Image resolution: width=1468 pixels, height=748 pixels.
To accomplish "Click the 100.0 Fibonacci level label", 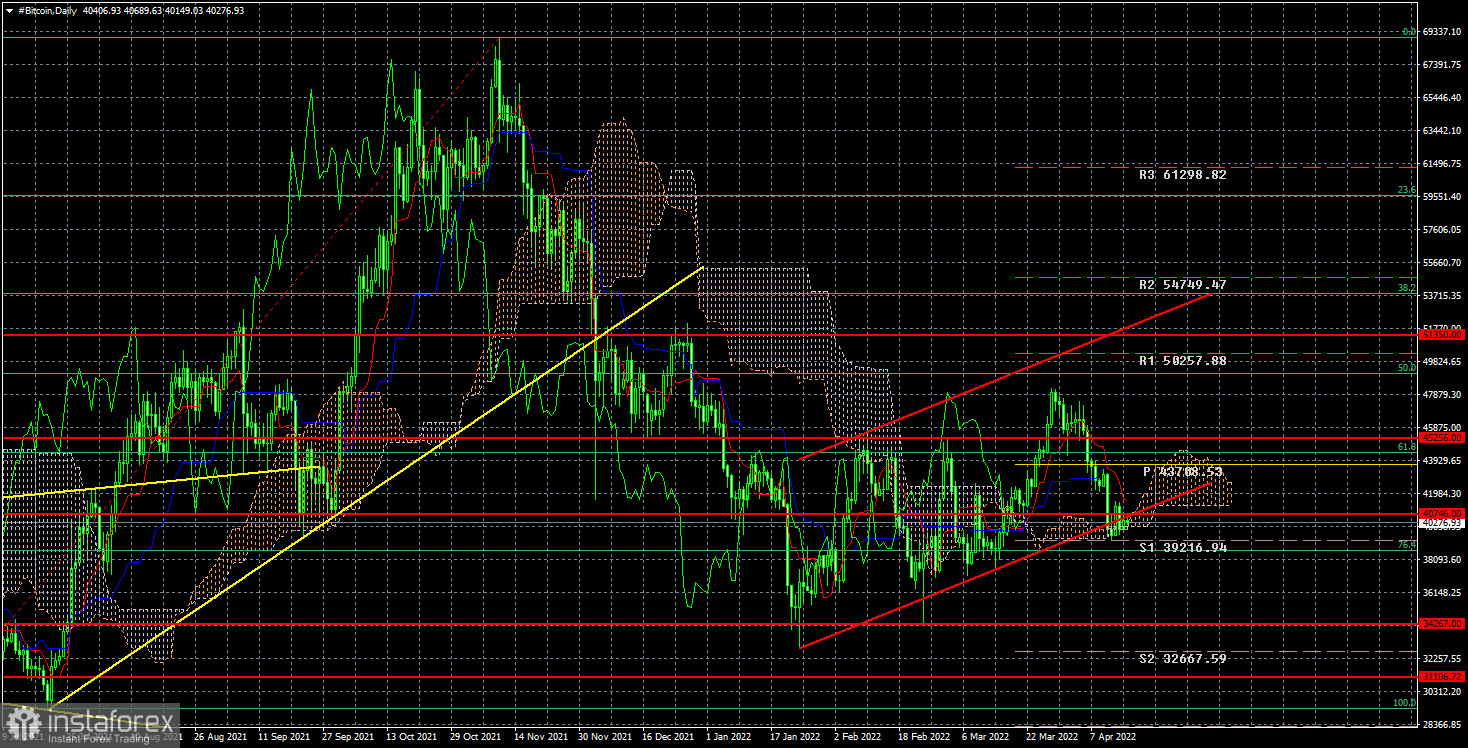I will pyautogui.click(x=1405, y=703).
